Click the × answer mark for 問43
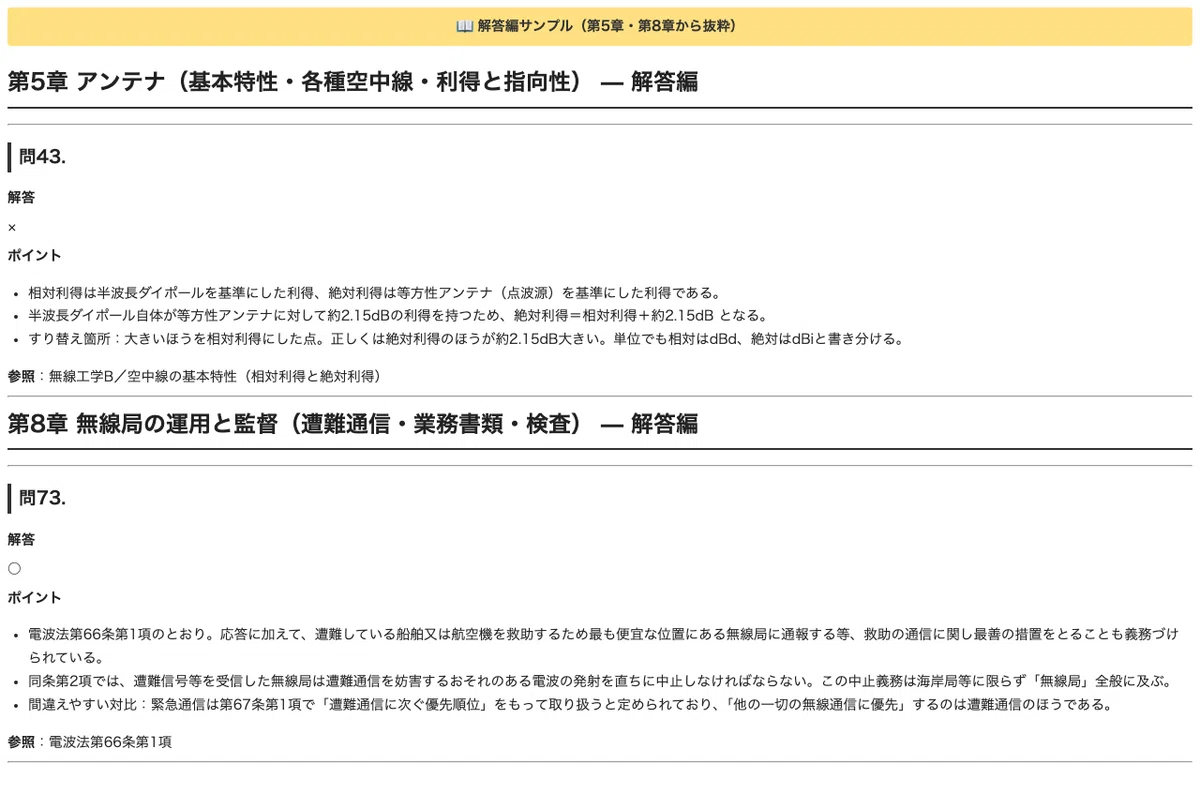This screenshot has width=1200, height=808. (12, 227)
